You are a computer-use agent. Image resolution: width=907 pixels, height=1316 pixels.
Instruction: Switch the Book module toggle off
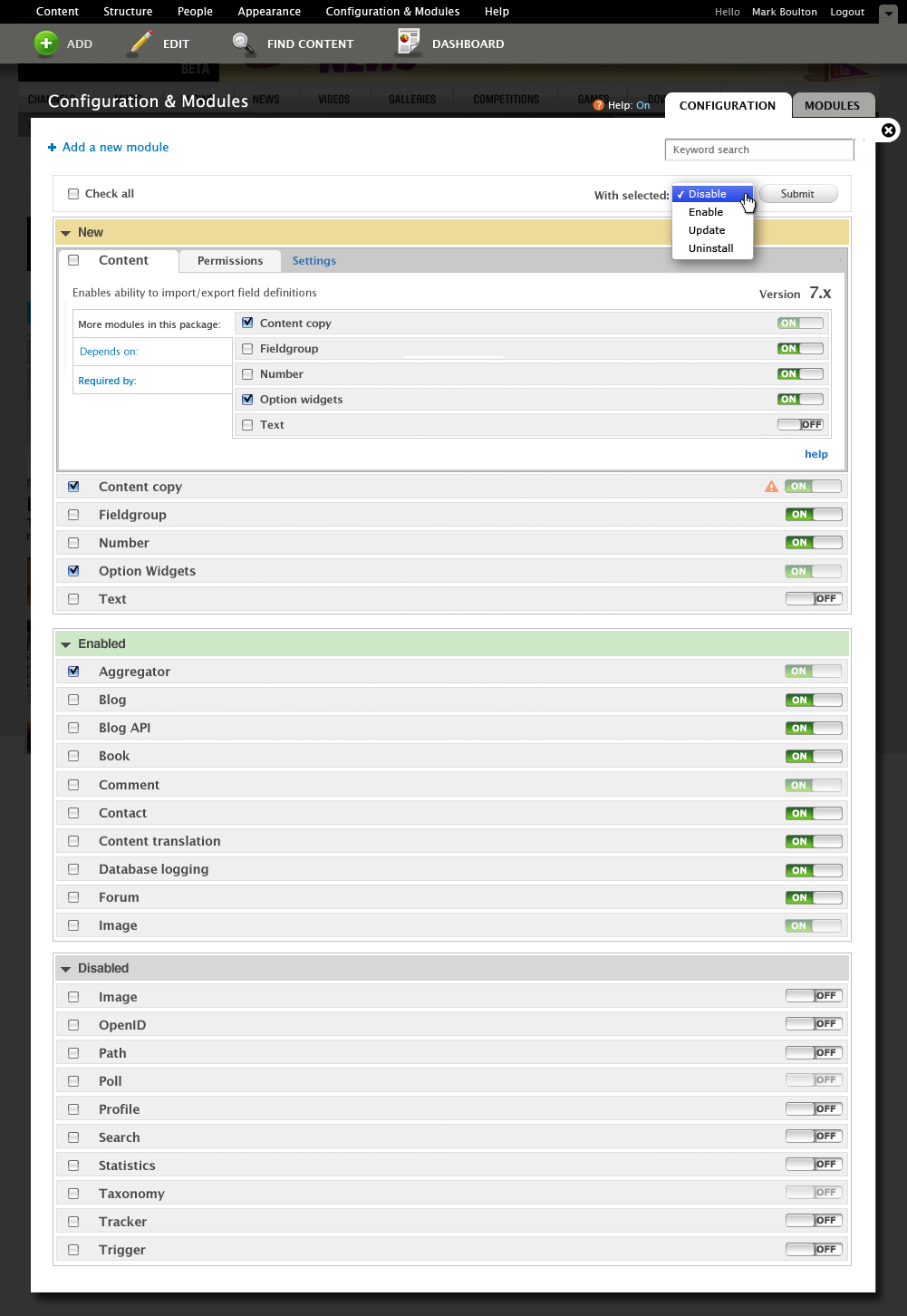pyautogui.click(x=814, y=756)
